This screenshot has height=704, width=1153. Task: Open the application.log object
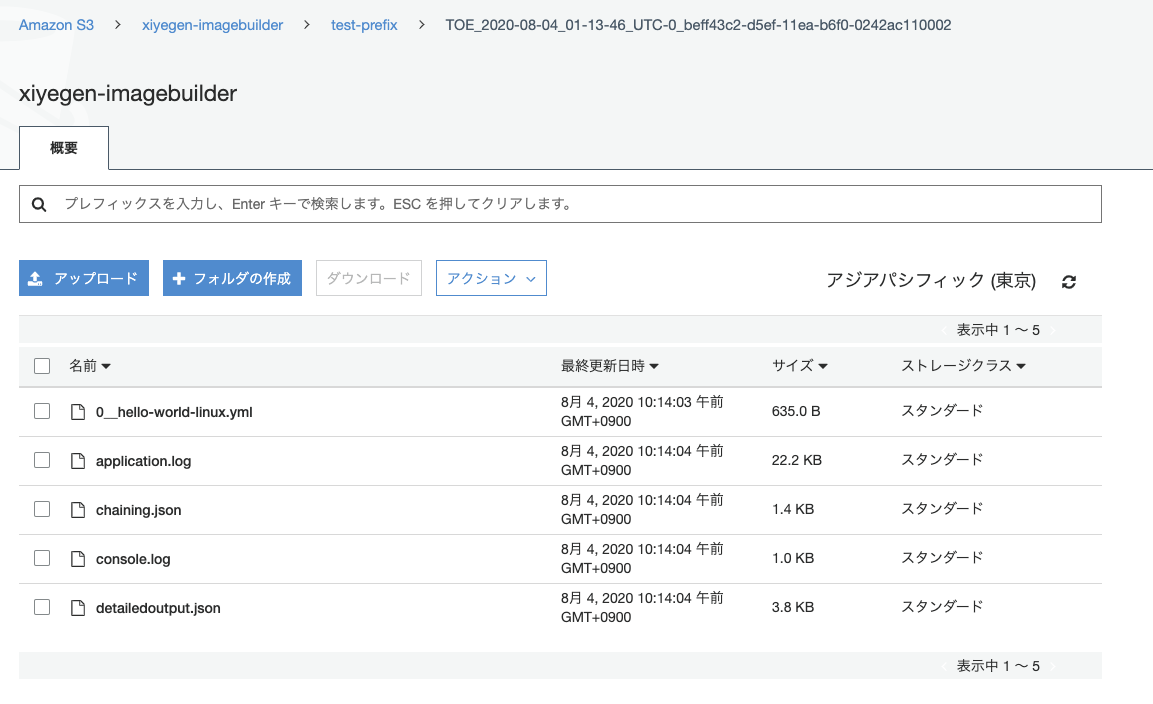point(143,461)
